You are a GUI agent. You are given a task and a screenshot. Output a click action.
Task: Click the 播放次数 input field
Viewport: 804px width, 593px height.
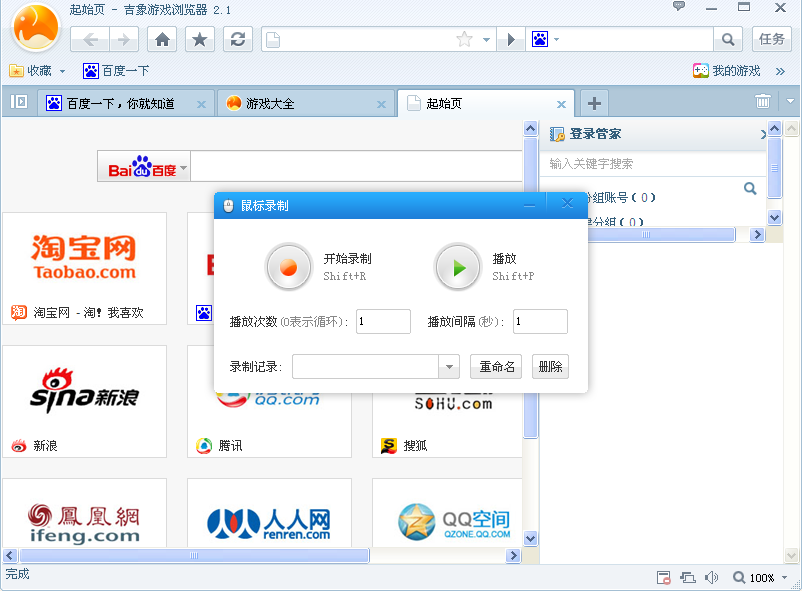383,322
